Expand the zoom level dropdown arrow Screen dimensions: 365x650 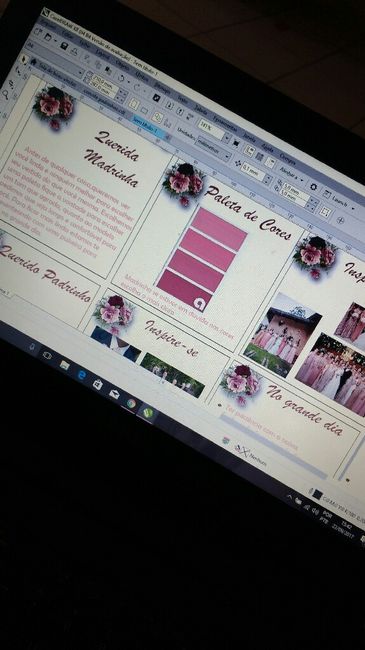click(x=227, y=137)
